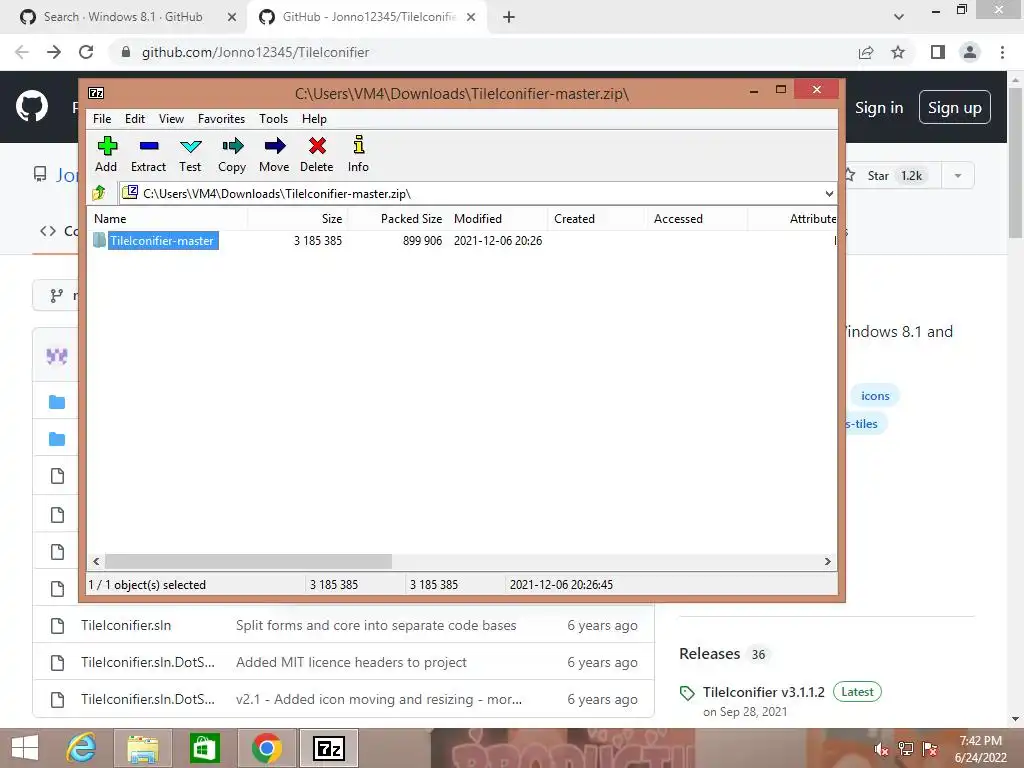Image resolution: width=1024 pixels, height=768 pixels.
Task: Sort by the Size column header
Action: (x=298, y=219)
